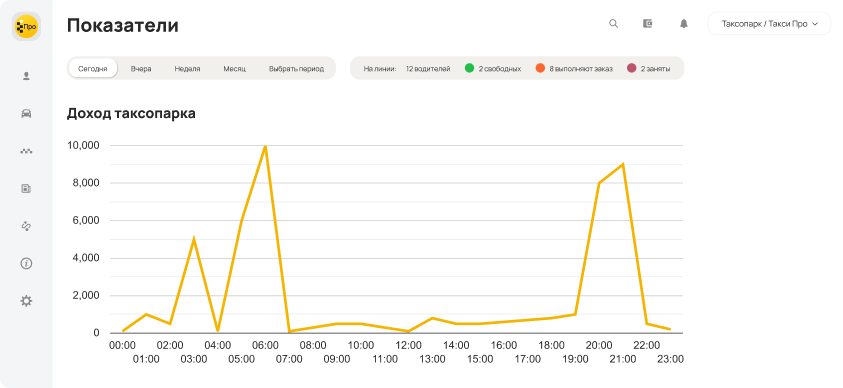Switch to the Месяц tab
Screen dimensions: 843x388
coord(235,69)
